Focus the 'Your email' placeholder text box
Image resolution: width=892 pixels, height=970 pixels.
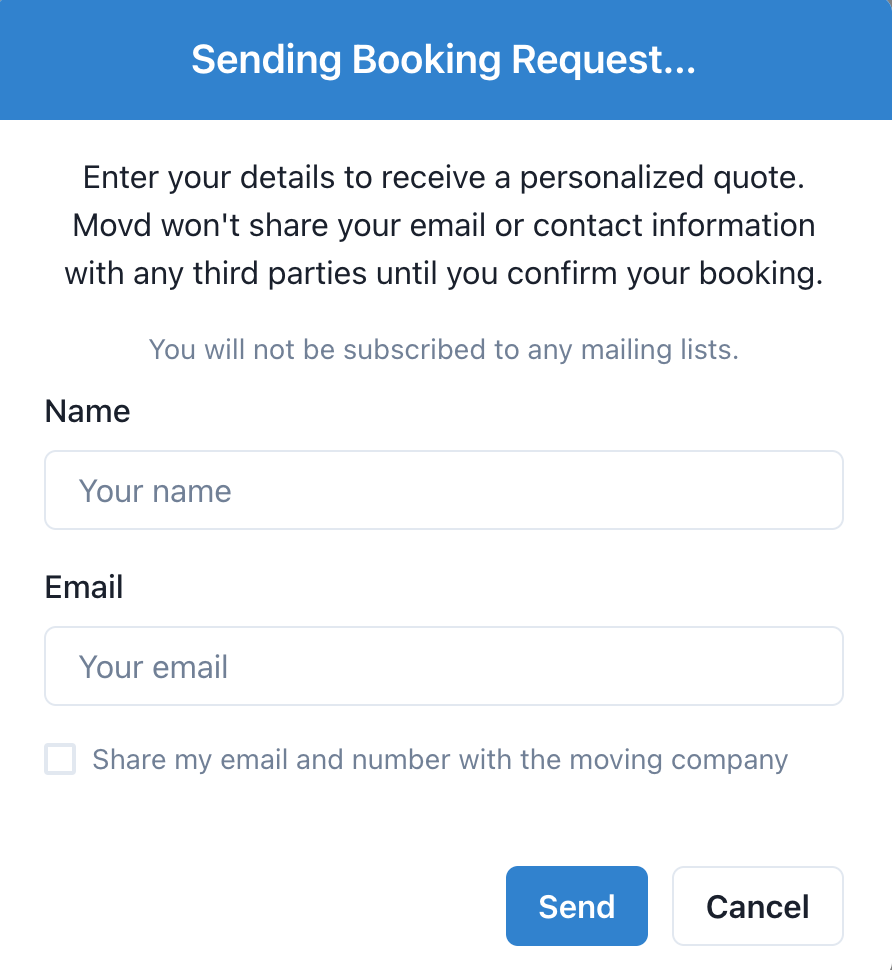pyautogui.click(x=444, y=666)
